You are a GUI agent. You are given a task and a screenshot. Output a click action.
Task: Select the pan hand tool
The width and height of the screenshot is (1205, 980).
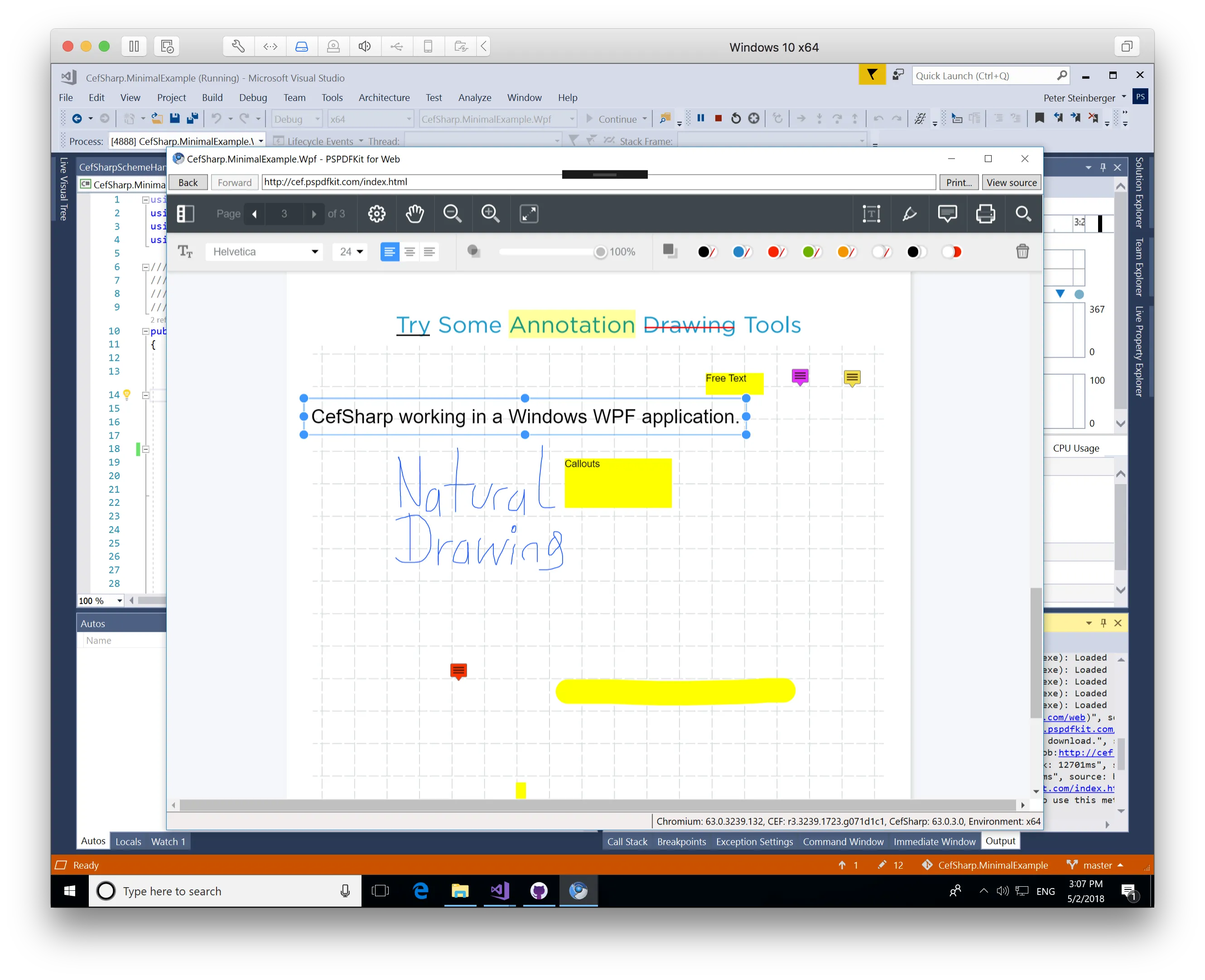[x=415, y=213]
